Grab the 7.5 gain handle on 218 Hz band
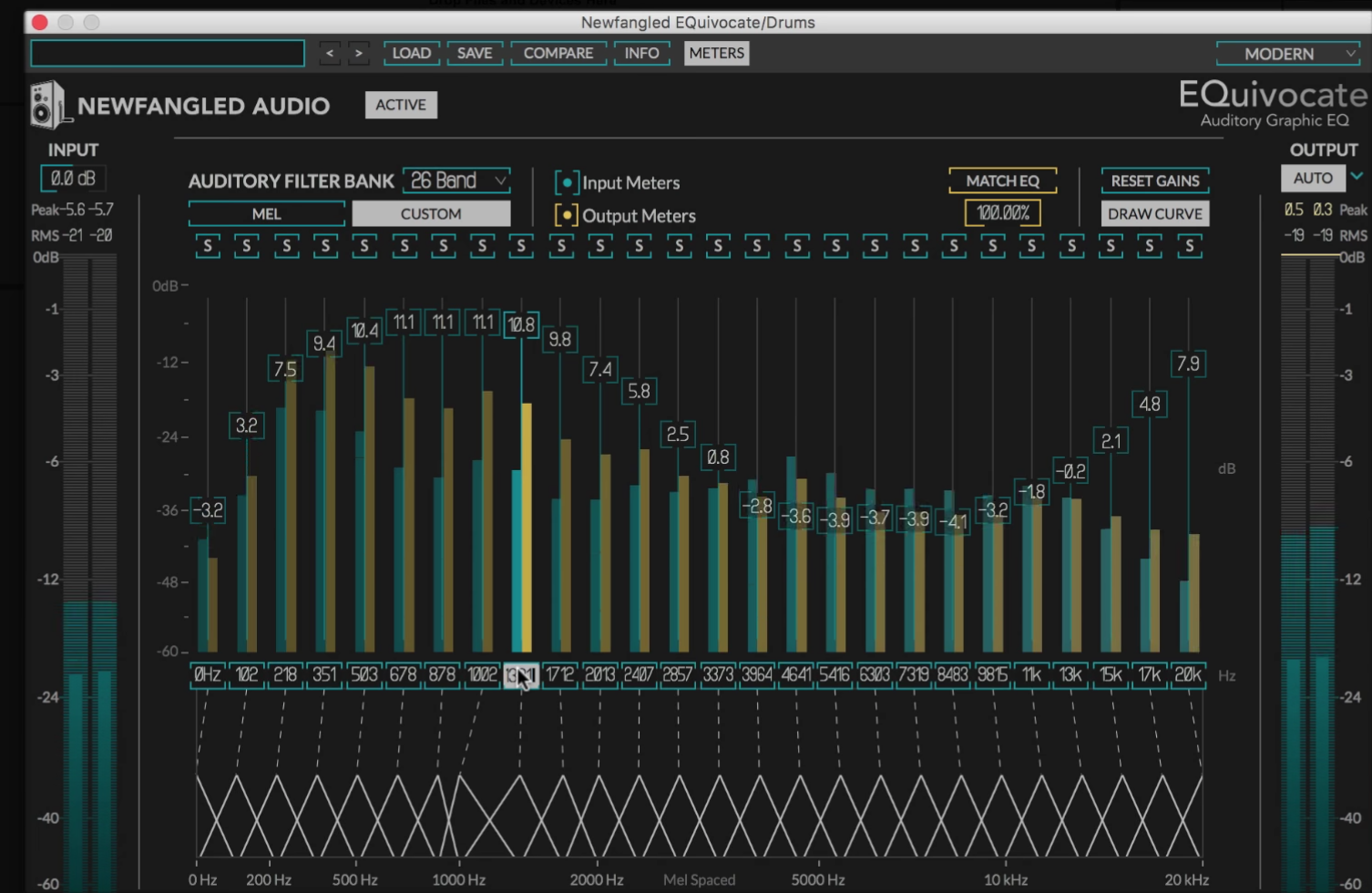Screen dimensions: 1372x893 pyautogui.click(x=285, y=369)
